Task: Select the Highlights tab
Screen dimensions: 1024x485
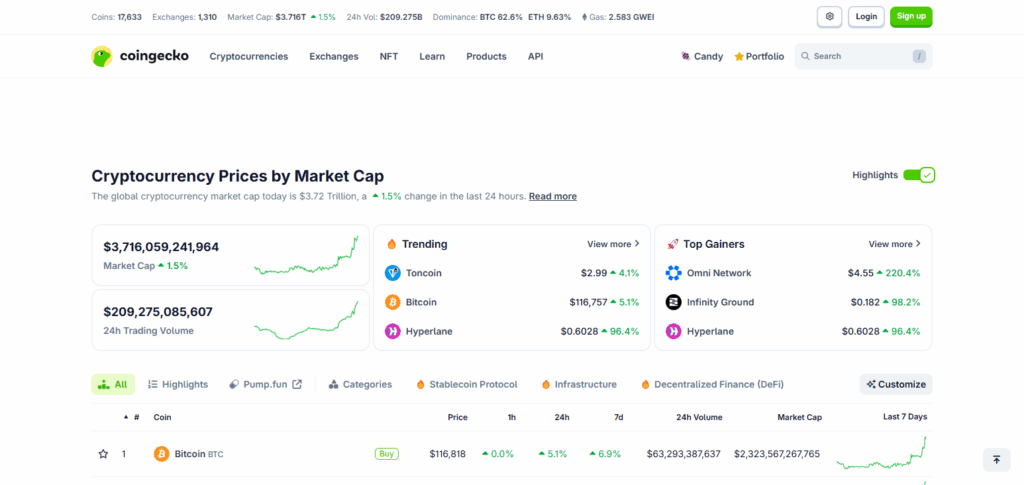Action: [x=178, y=384]
